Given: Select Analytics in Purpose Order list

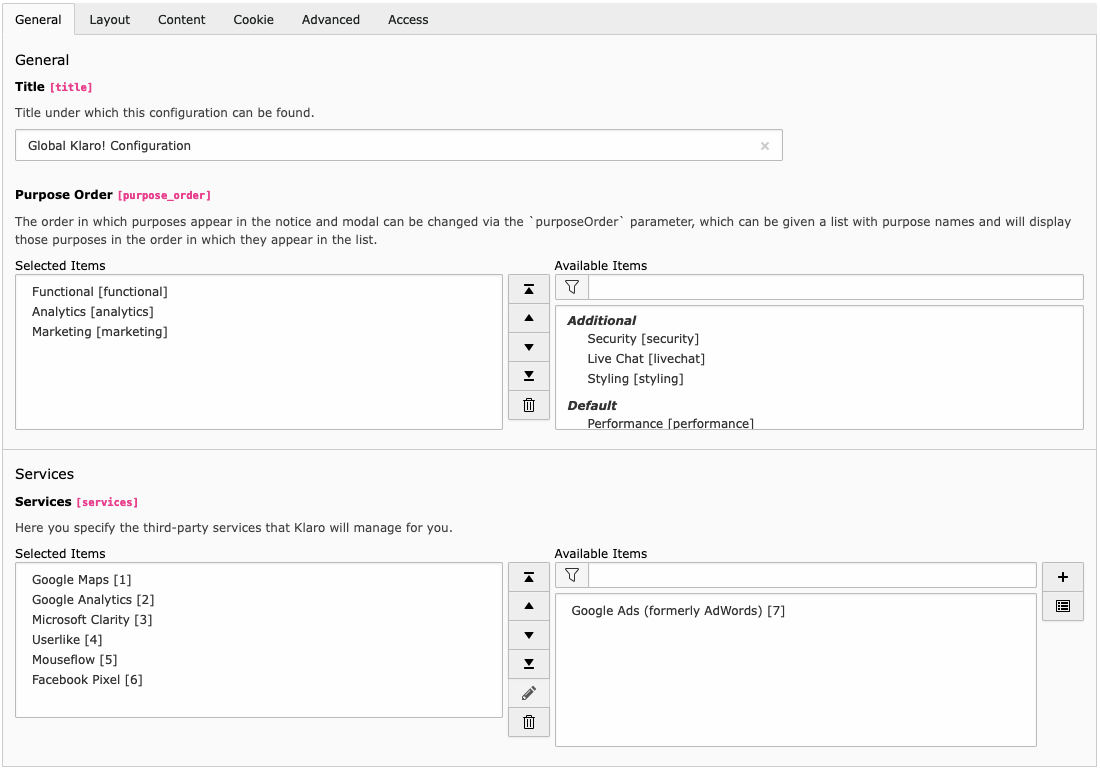Looking at the screenshot, I should tap(93, 312).
